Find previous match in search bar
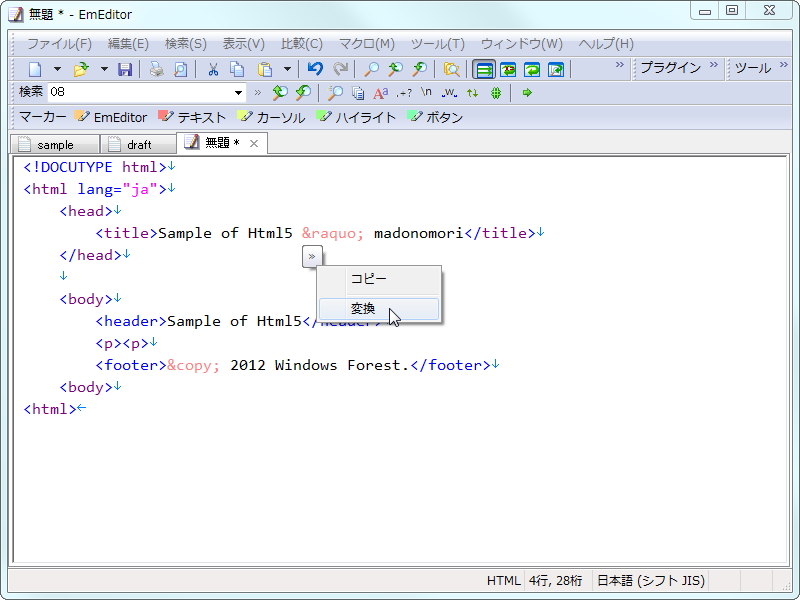 click(279, 92)
